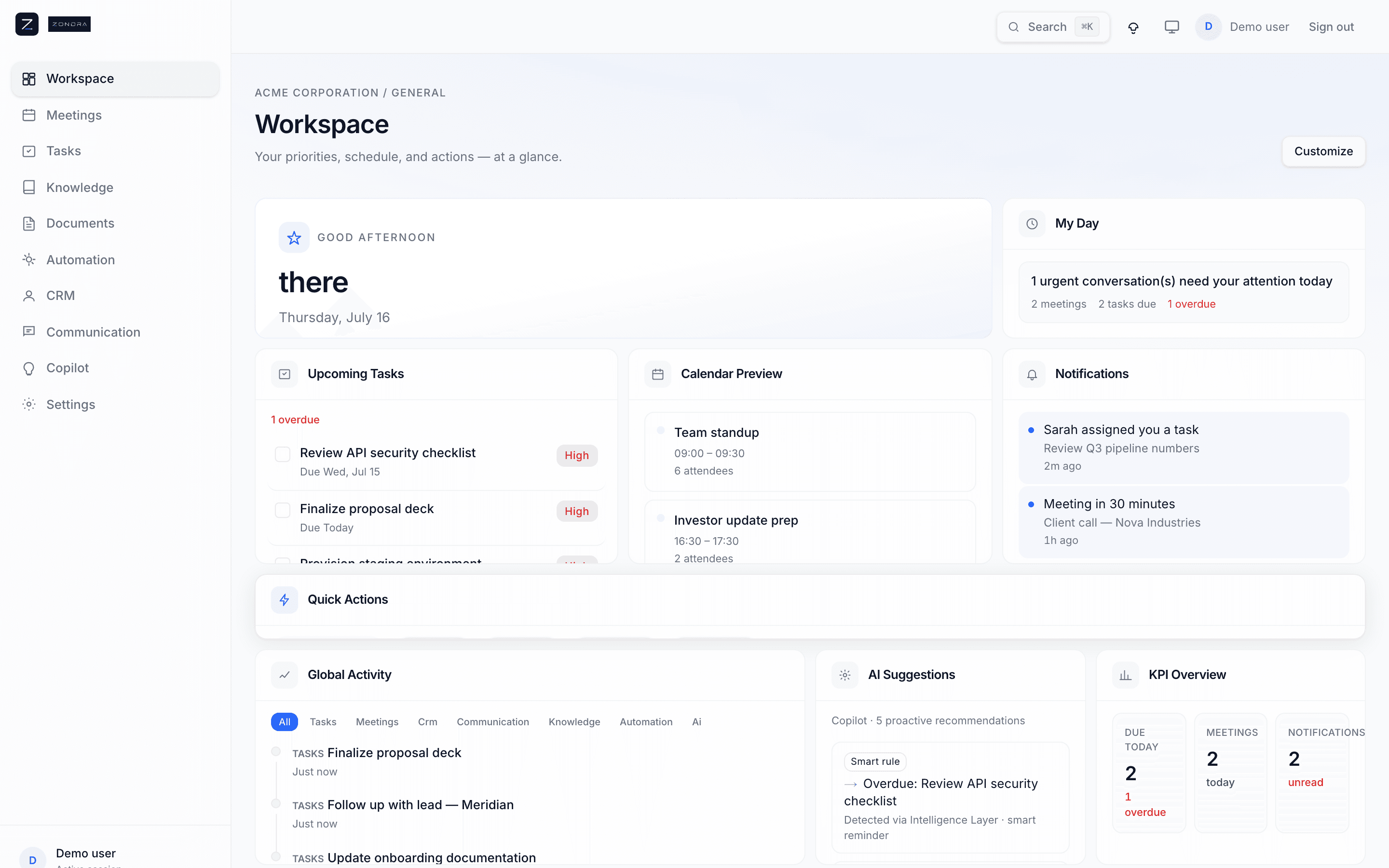The height and width of the screenshot is (868, 1389).
Task: Open the Workspace sidebar icon
Action: [x=29, y=79]
